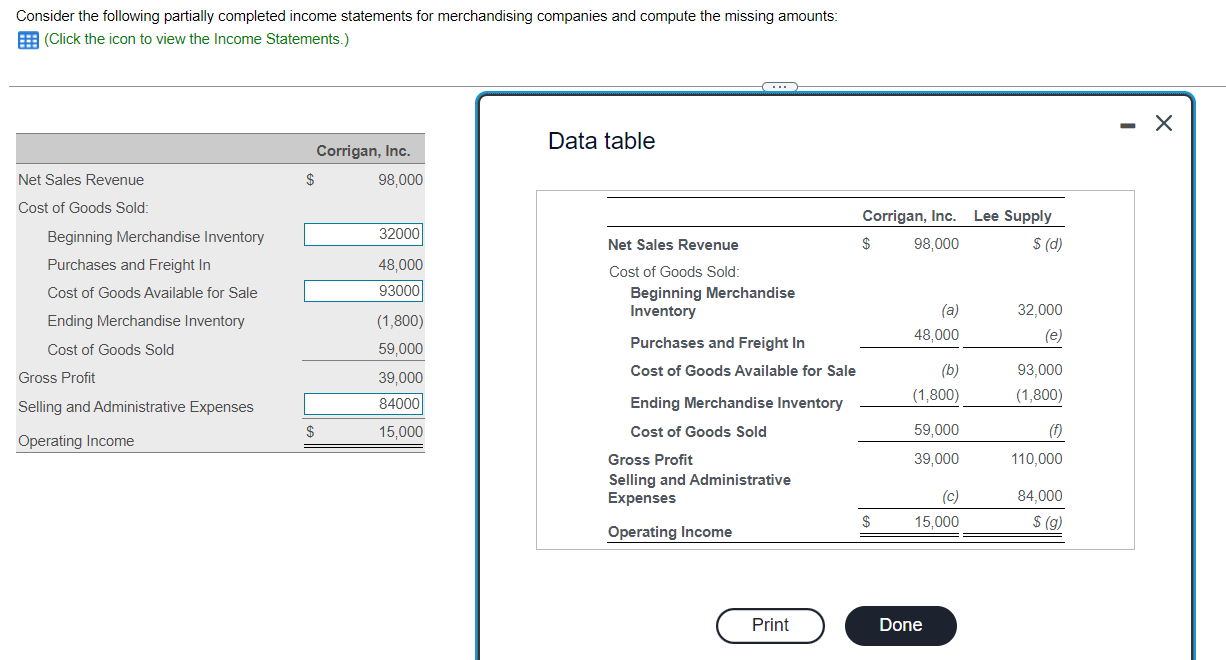Select 98,000 value in left statement

pos(400,180)
